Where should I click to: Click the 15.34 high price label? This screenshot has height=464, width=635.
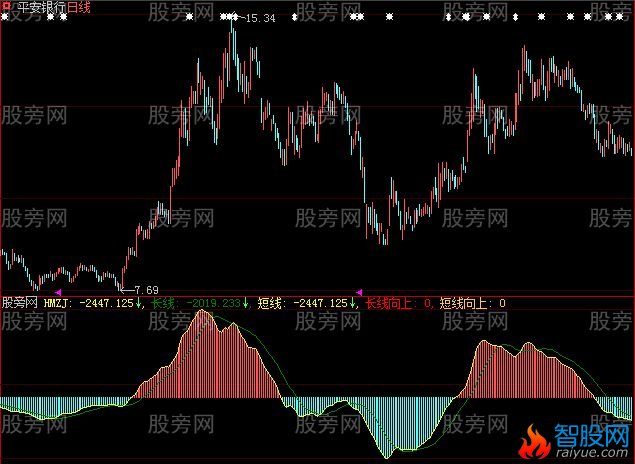[x=258, y=18]
